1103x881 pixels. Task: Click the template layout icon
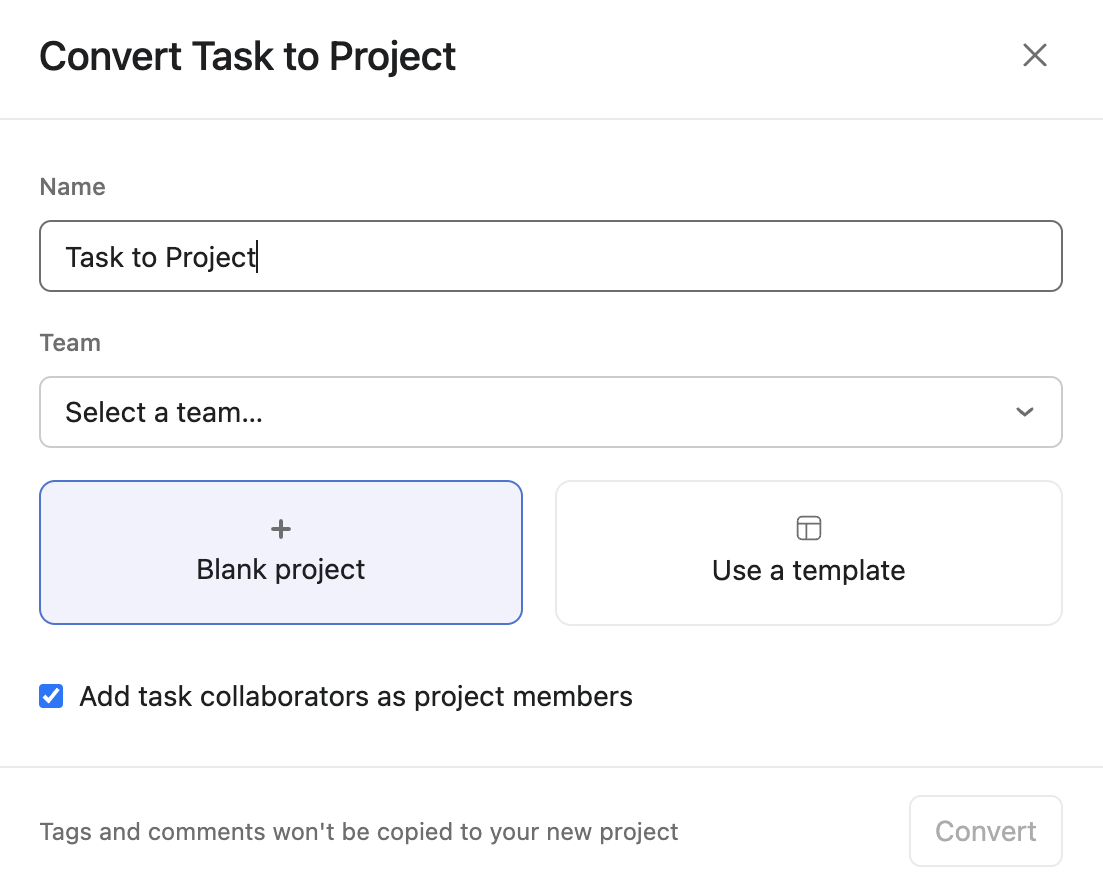808,528
